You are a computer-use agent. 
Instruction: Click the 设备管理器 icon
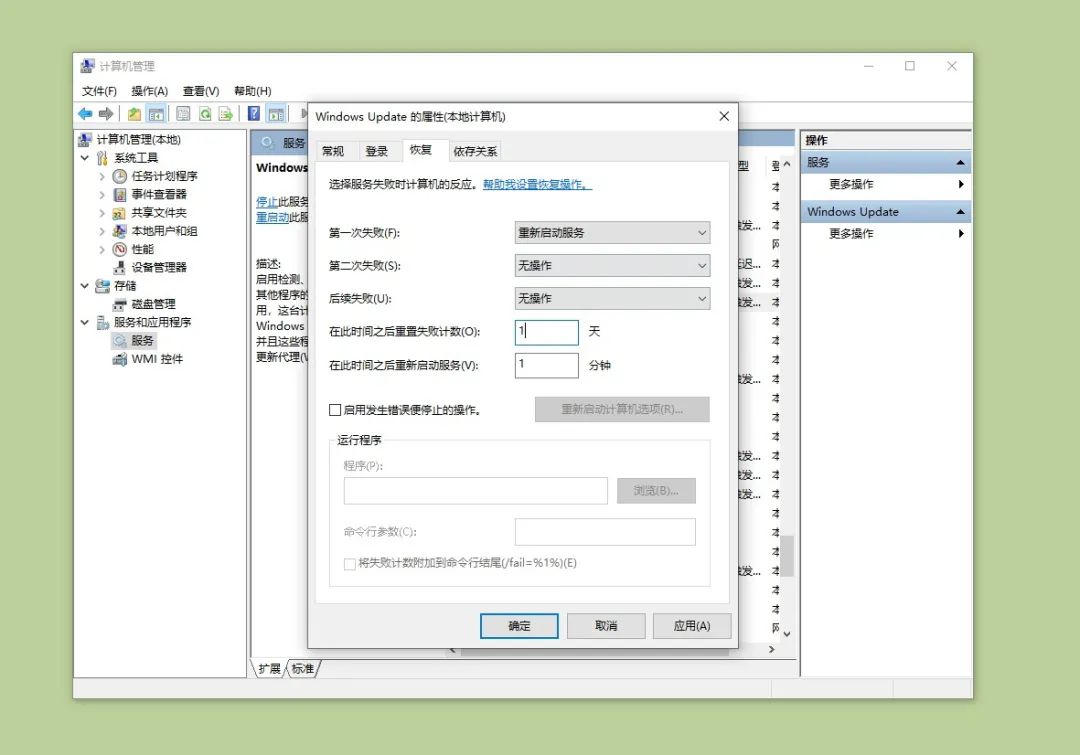pos(120,267)
